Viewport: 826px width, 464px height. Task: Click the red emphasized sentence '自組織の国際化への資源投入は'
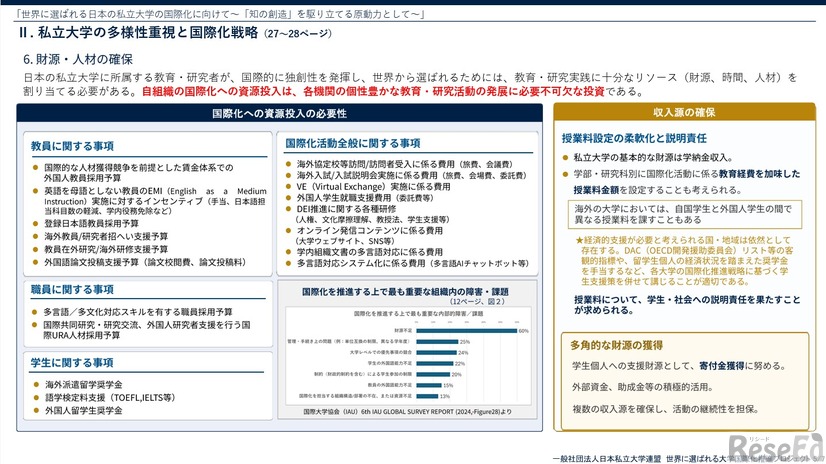(x=373, y=92)
